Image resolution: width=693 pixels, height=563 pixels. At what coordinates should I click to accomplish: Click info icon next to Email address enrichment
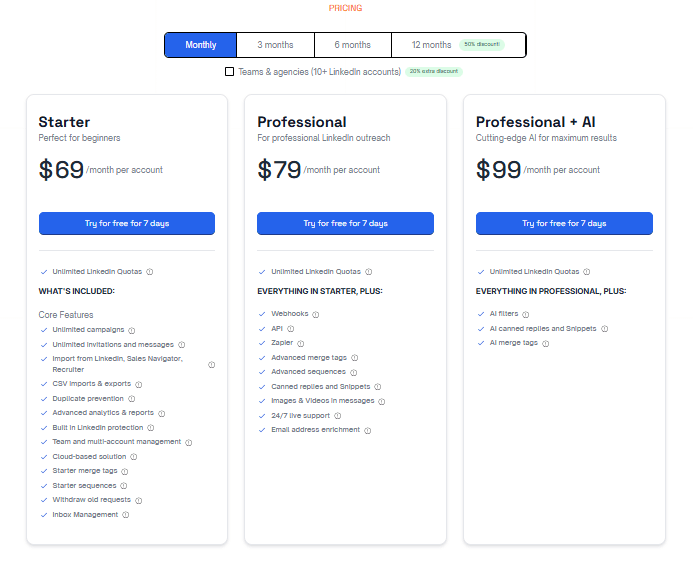point(368,430)
